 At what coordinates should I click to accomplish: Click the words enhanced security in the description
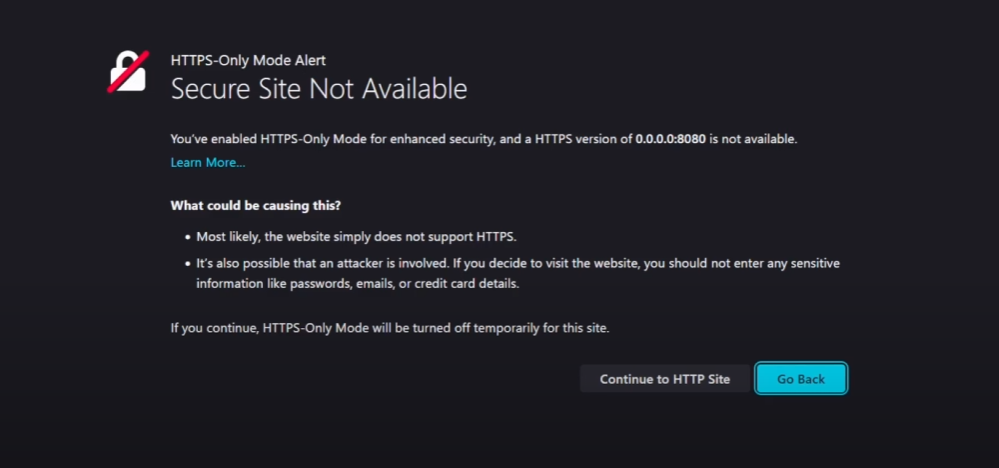442,139
